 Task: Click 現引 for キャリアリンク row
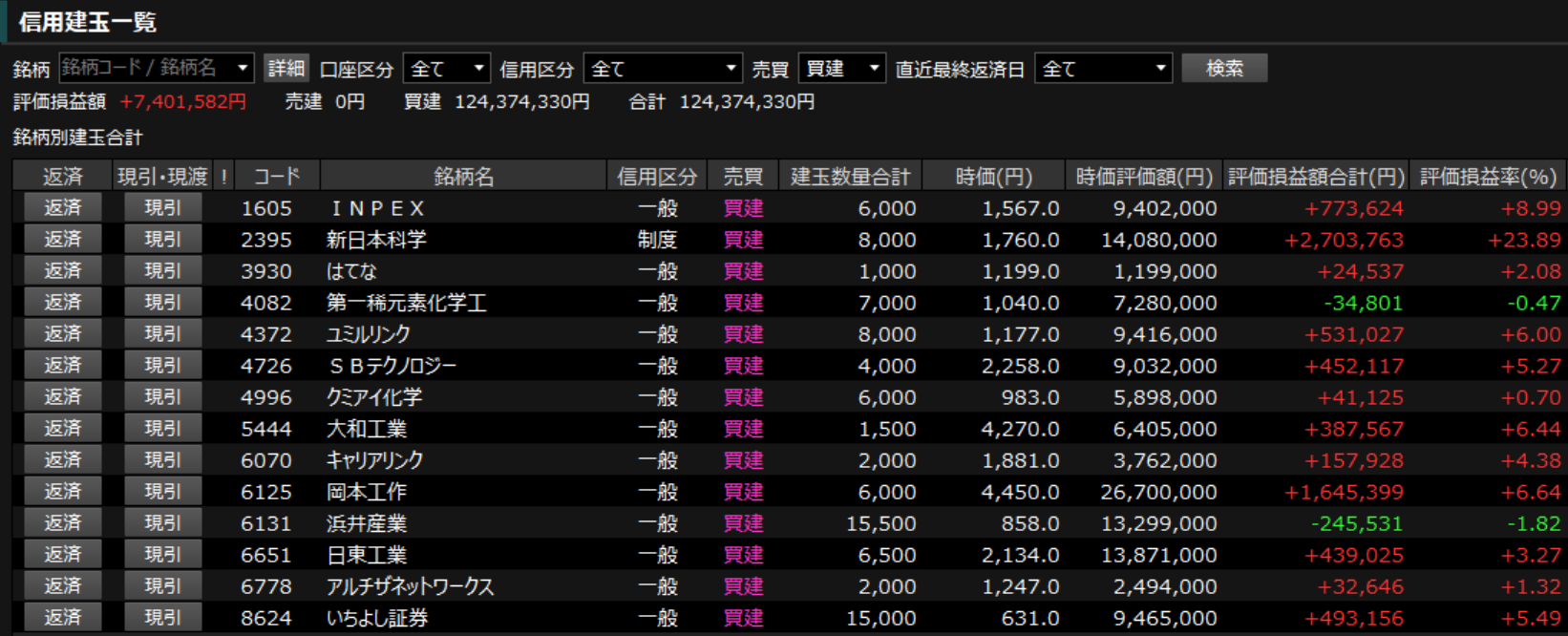tap(162, 460)
